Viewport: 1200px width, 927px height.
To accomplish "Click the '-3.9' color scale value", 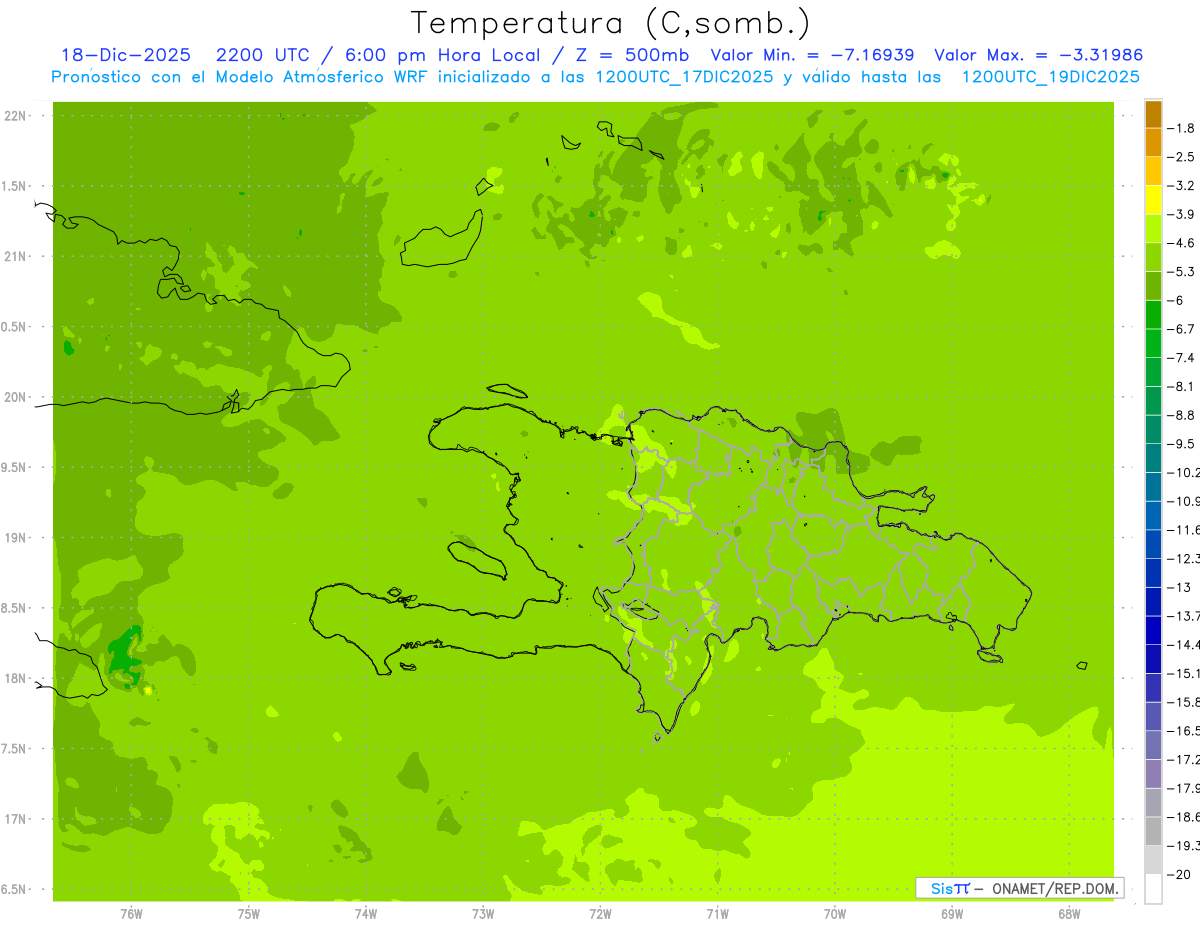I will (x=1182, y=214).
